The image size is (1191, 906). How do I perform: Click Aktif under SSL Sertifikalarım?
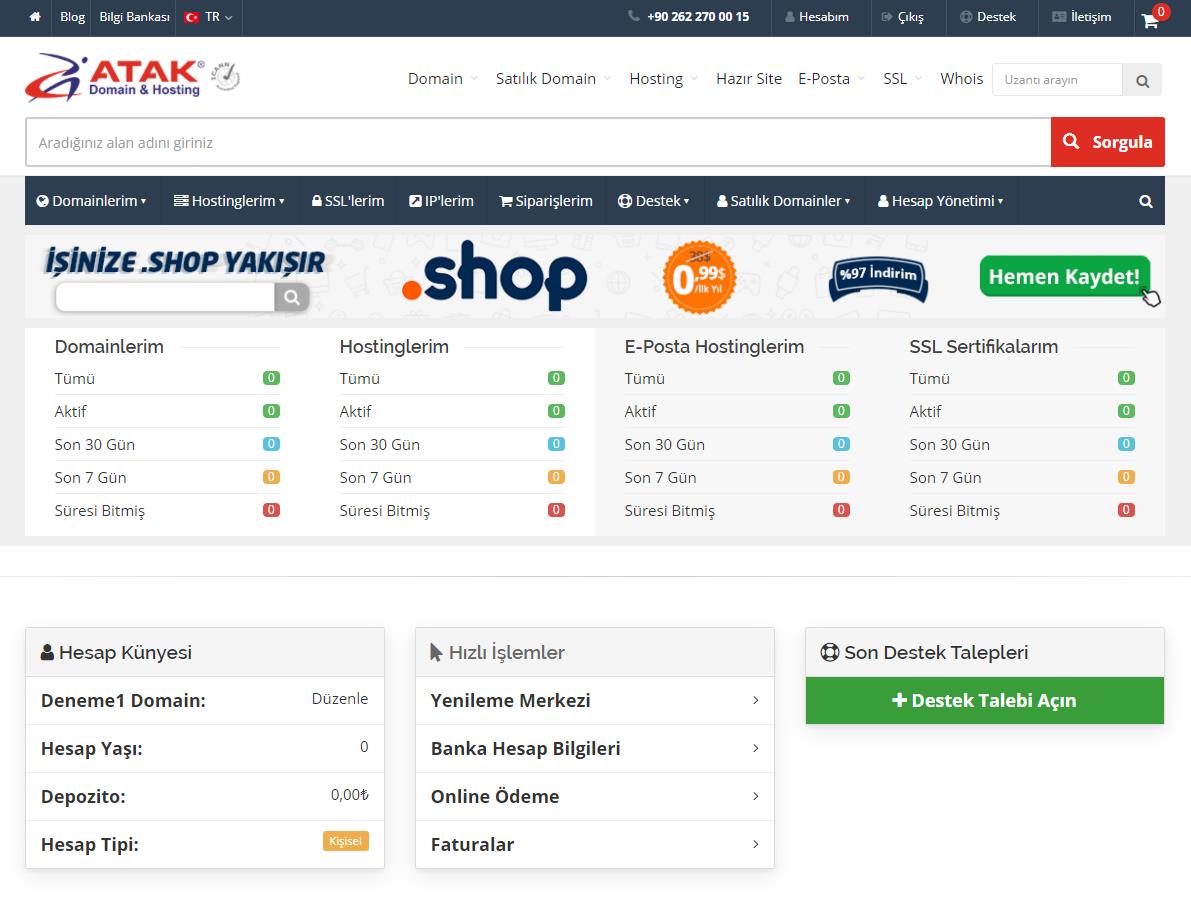[x=925, y=412]
